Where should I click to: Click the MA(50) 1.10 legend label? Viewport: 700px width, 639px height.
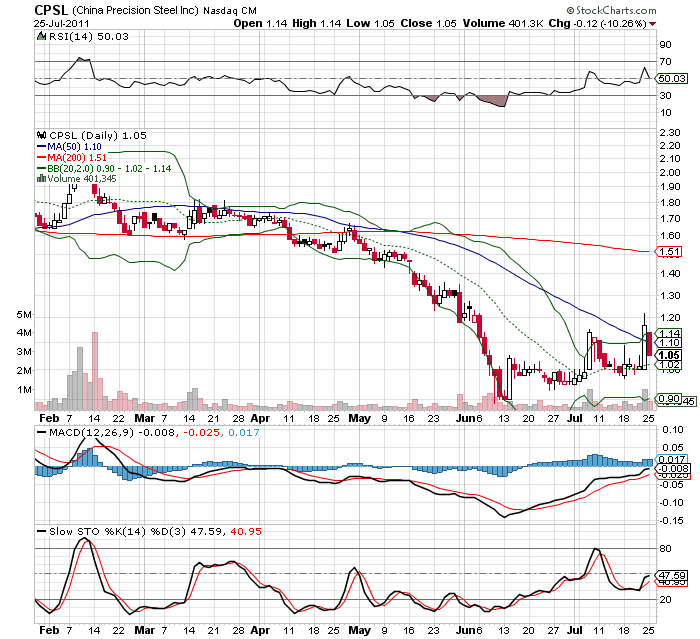click(74, 146)
